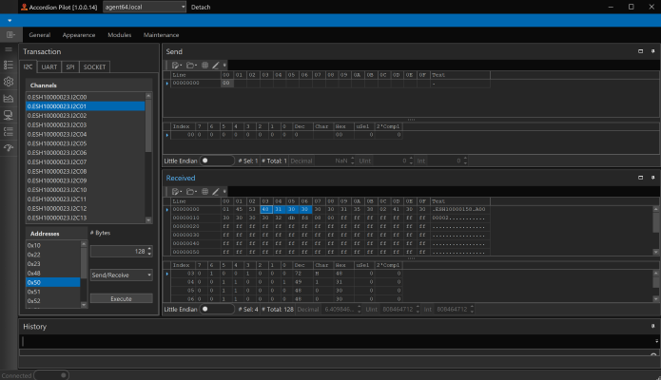Screen dimensions: 661x380
Task: Click the save icon in Received toolbar
Action: coord(176,192)
